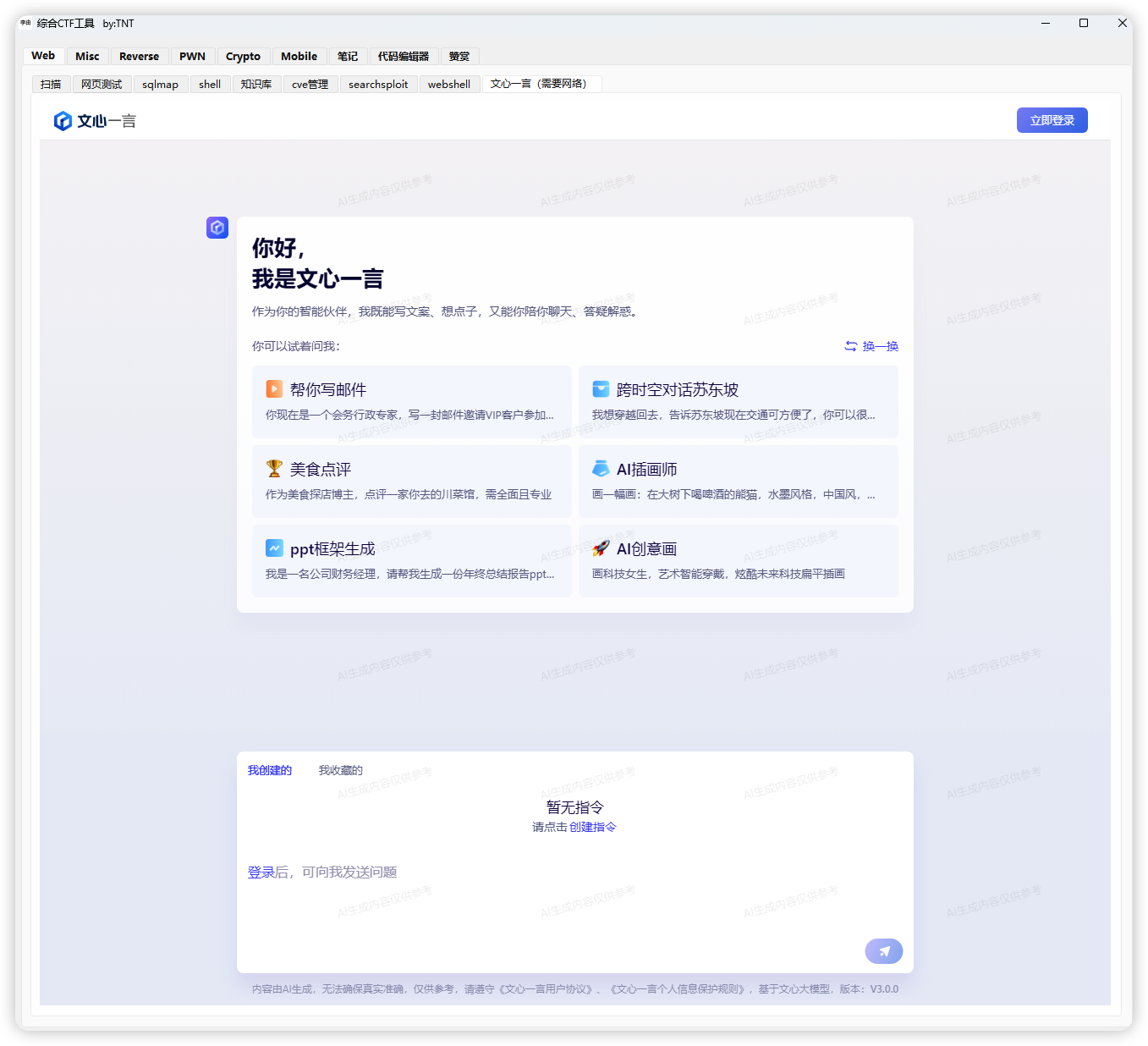The height and width of the screenshot is (1046, 1148).
Task: Choose the AI插画师 prompt card
Action: 739,482
